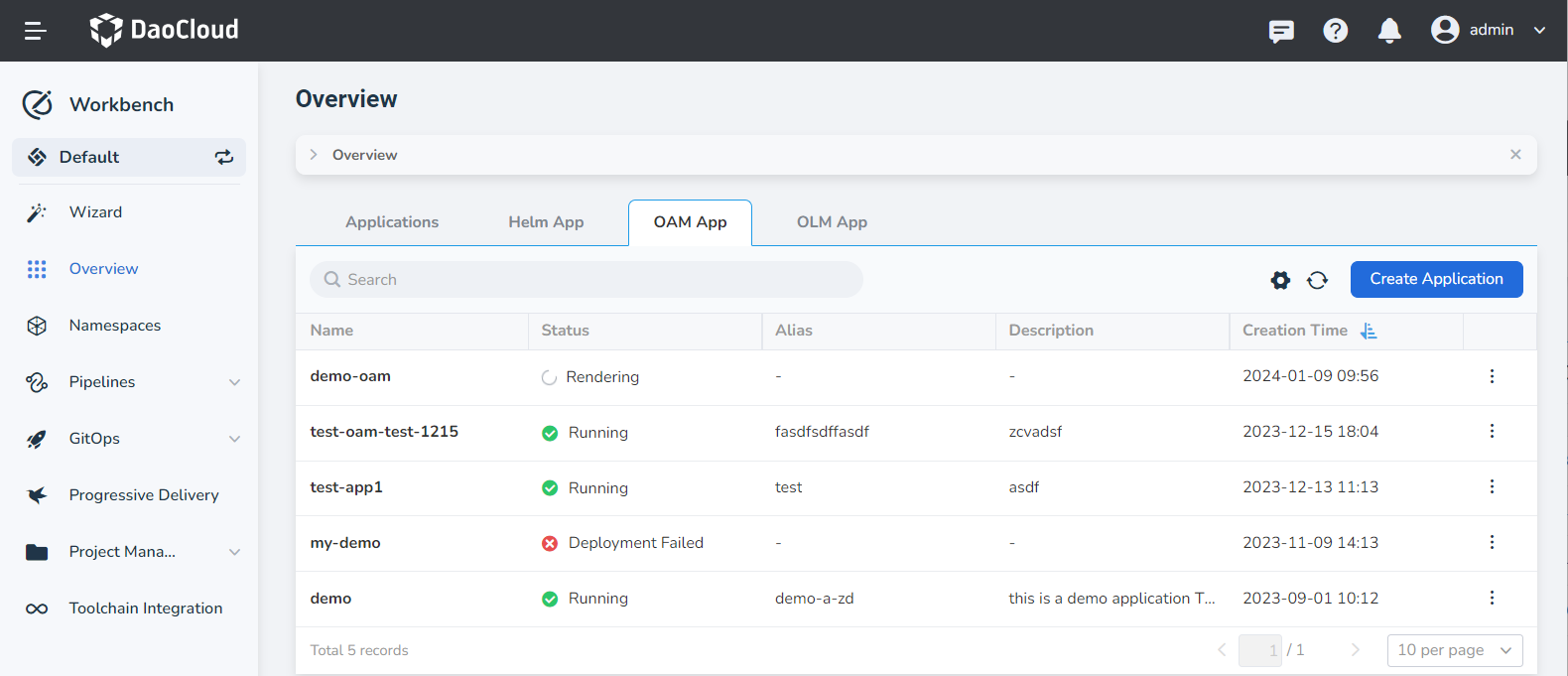Click the help question mark icon
The height and width of the screenshot is (676, 1568).
click(x=1335, y=31)
